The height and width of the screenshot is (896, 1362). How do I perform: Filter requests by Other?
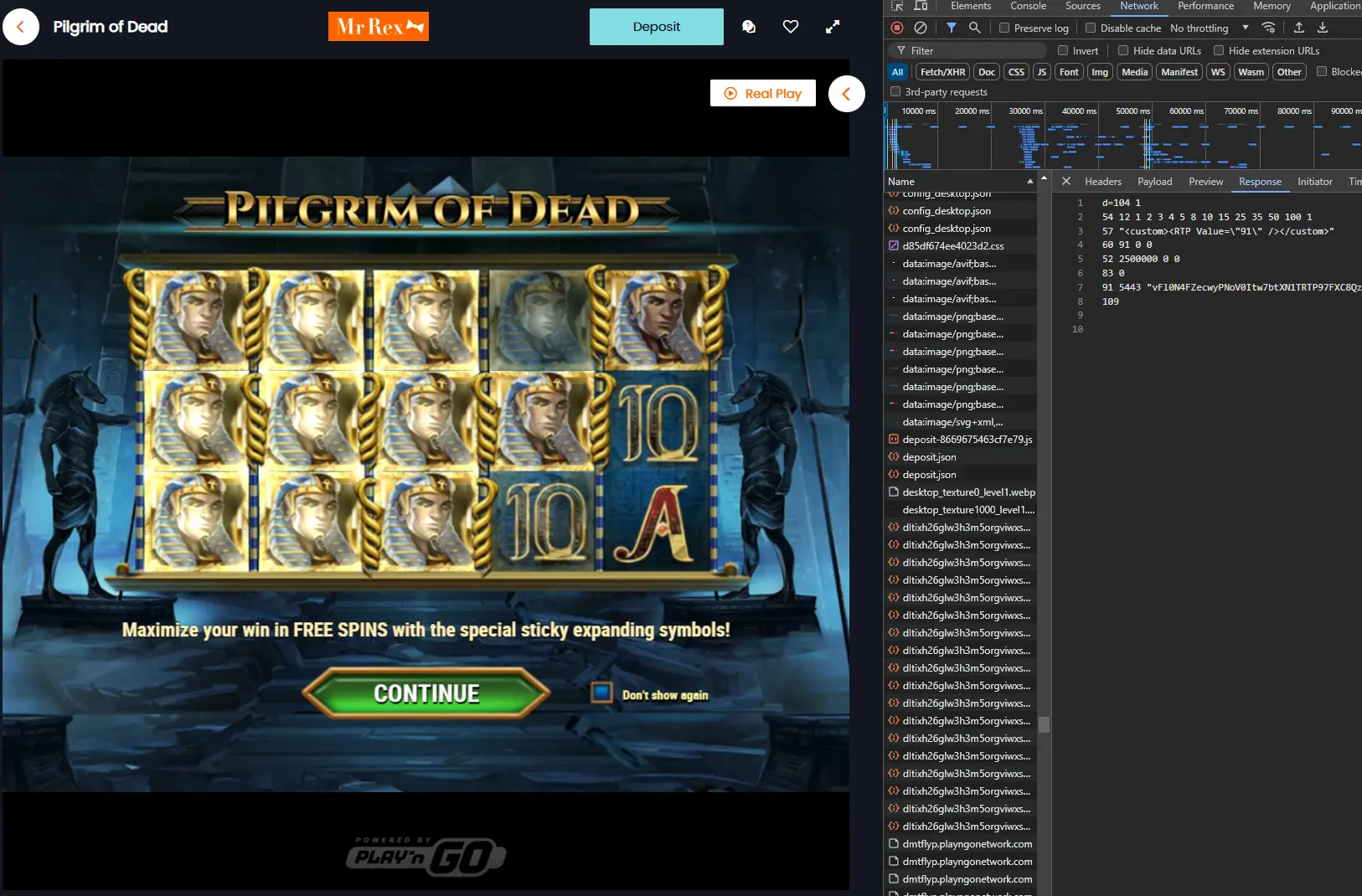click(x=1289, y=72)
